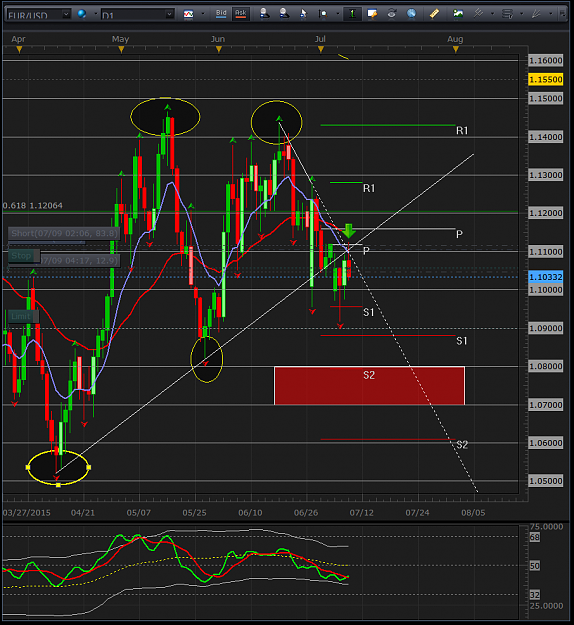Expand the chart type dropdown arrow
574x625 pixels.
coord(203,14)
